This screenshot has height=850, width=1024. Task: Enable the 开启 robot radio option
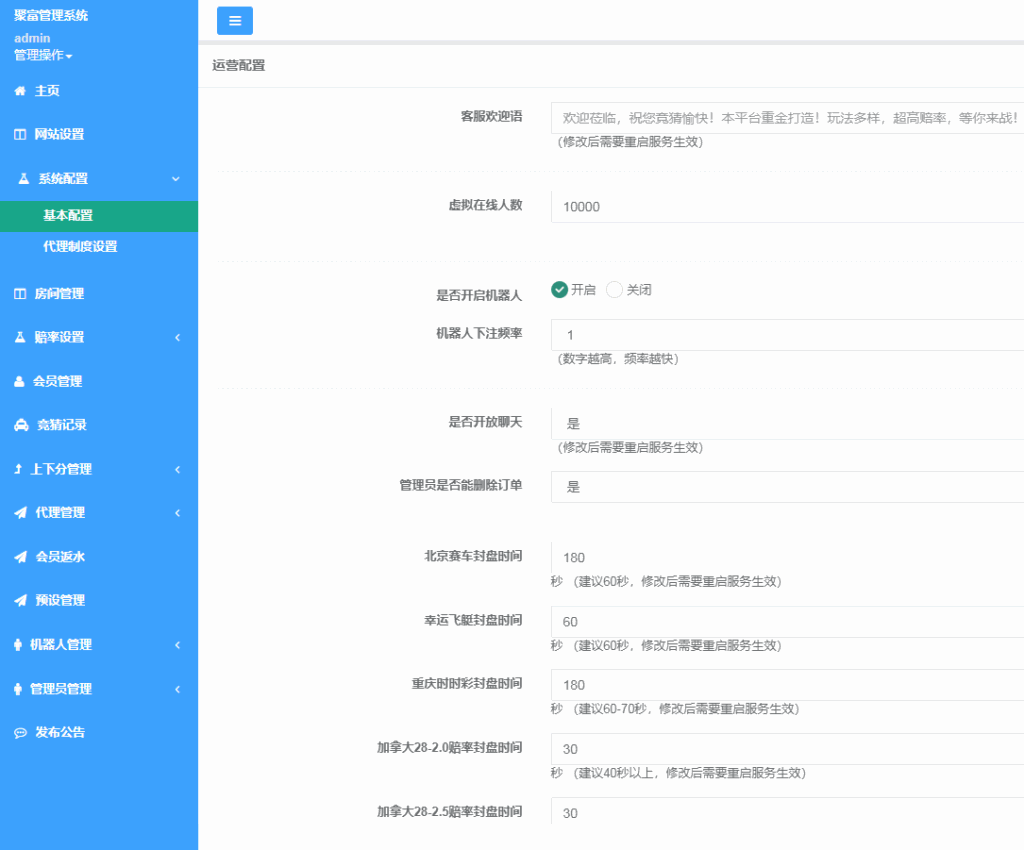point(559,289)
